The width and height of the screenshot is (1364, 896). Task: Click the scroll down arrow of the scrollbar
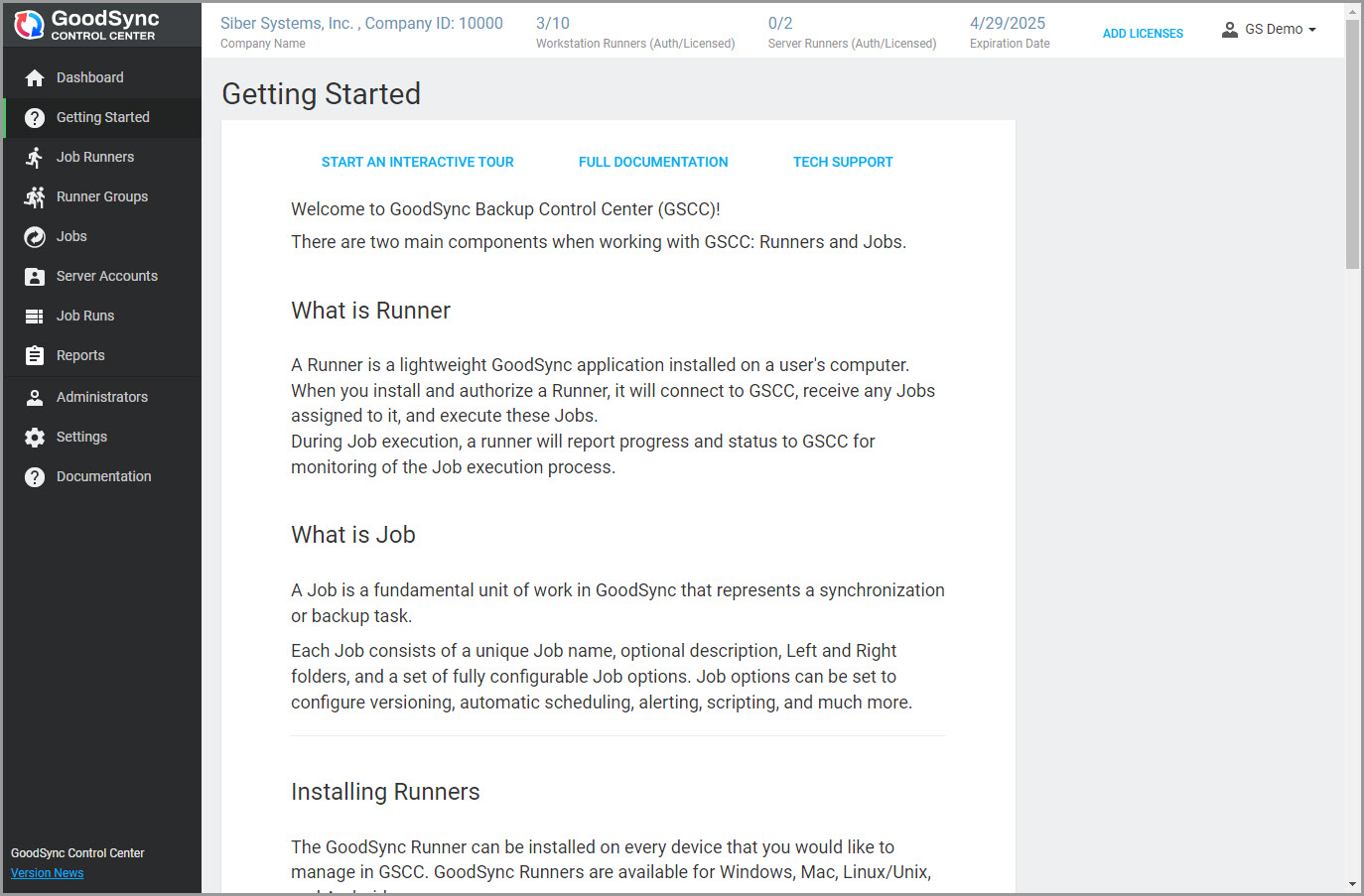tap(1352, 884)
